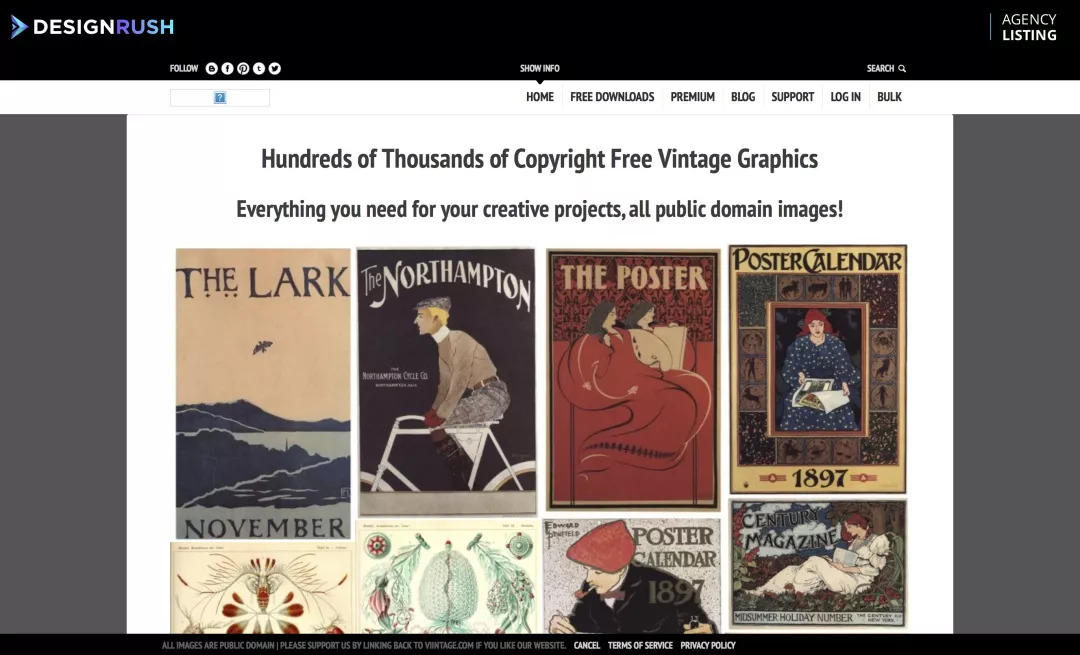Open the Premium menu item

692,97
